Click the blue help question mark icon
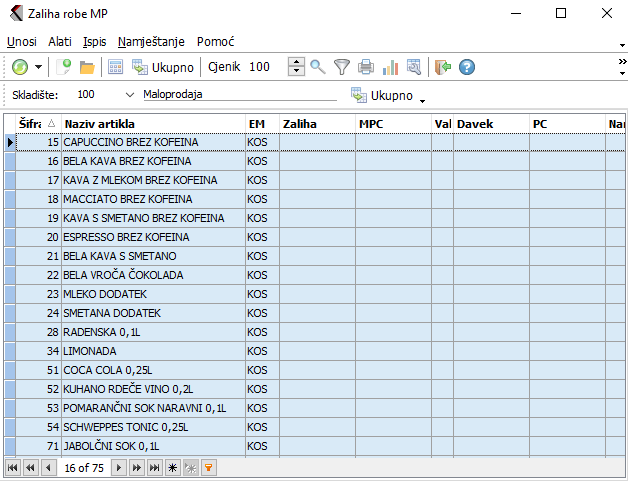 coord(466,67)
